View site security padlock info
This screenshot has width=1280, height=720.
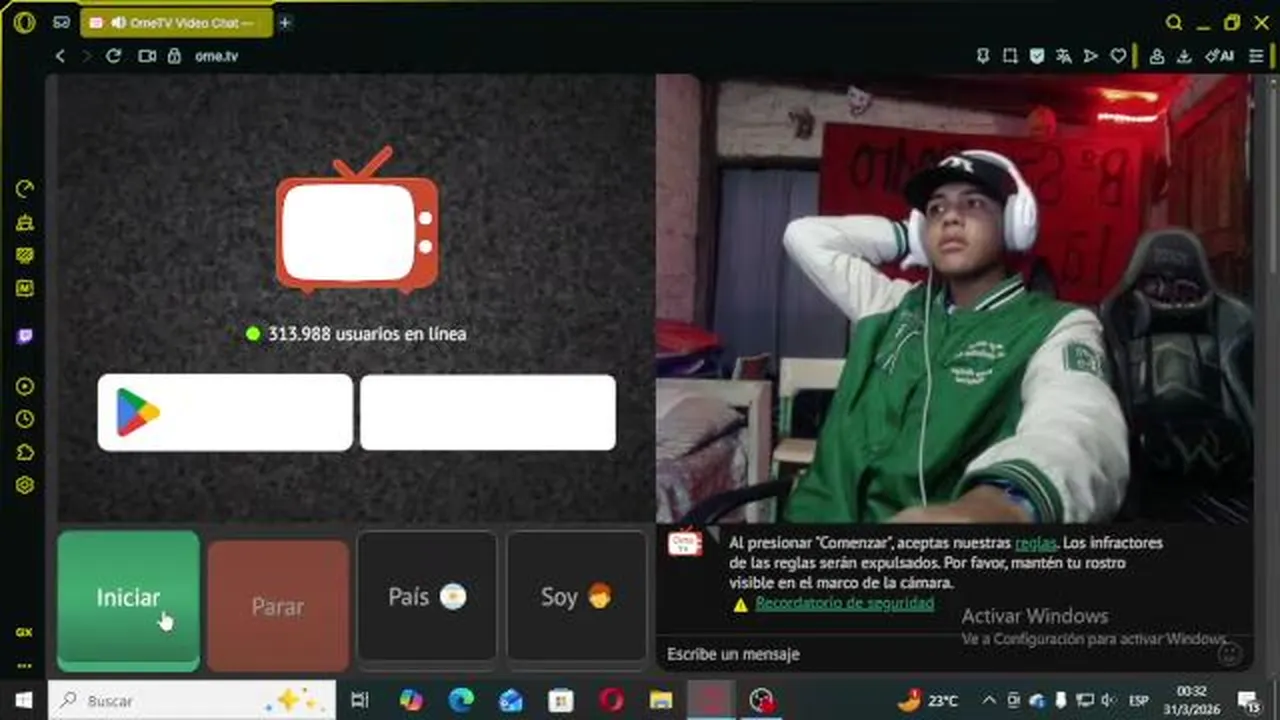tap(174, 56)
